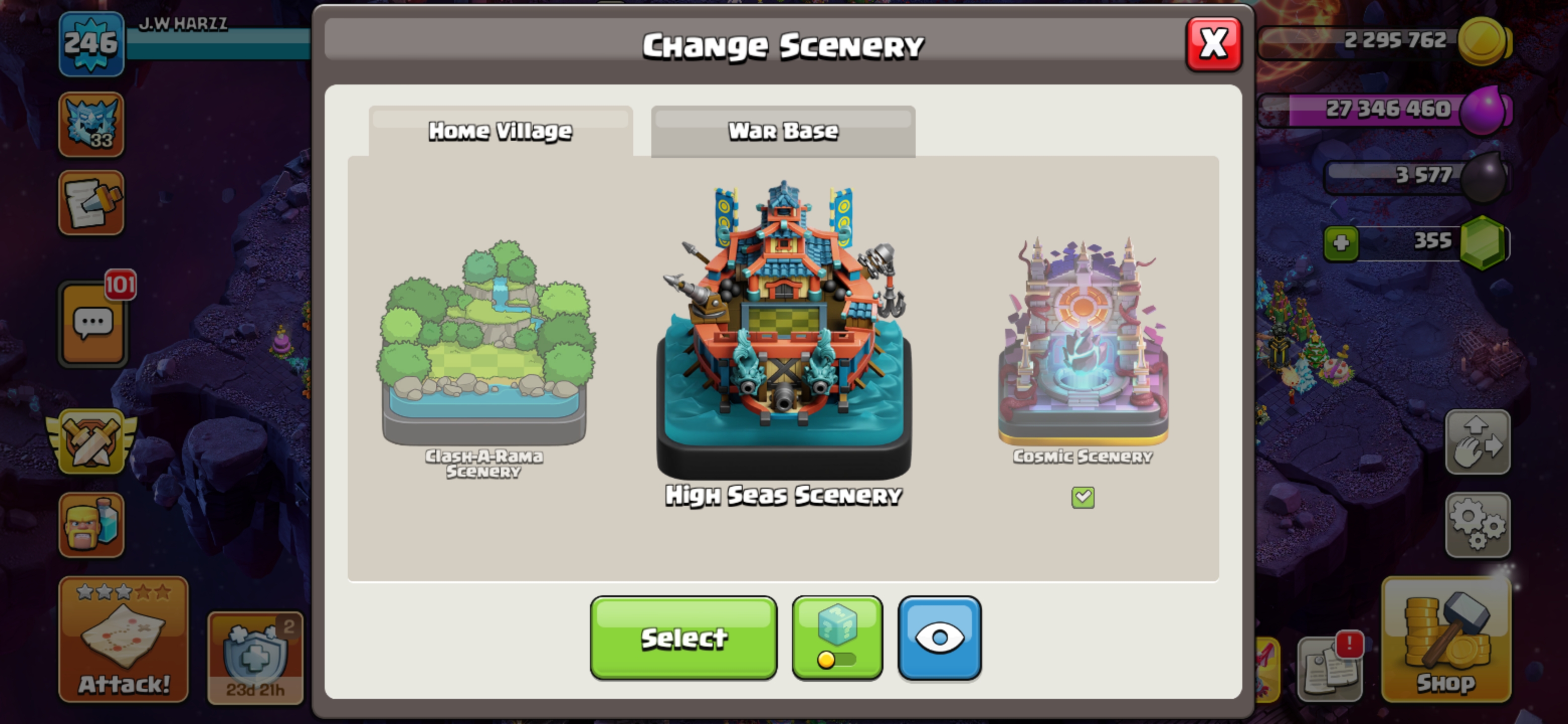Click the purple elixir storage bar
The image size is (1568, 724).
pos(1385,110)
